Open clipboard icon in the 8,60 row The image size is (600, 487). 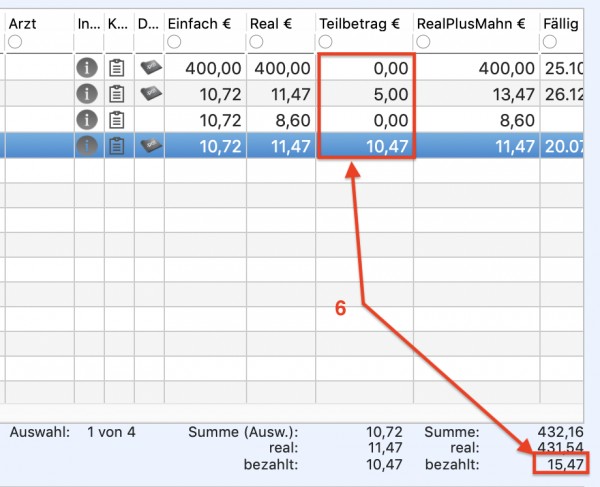[117, 120]
